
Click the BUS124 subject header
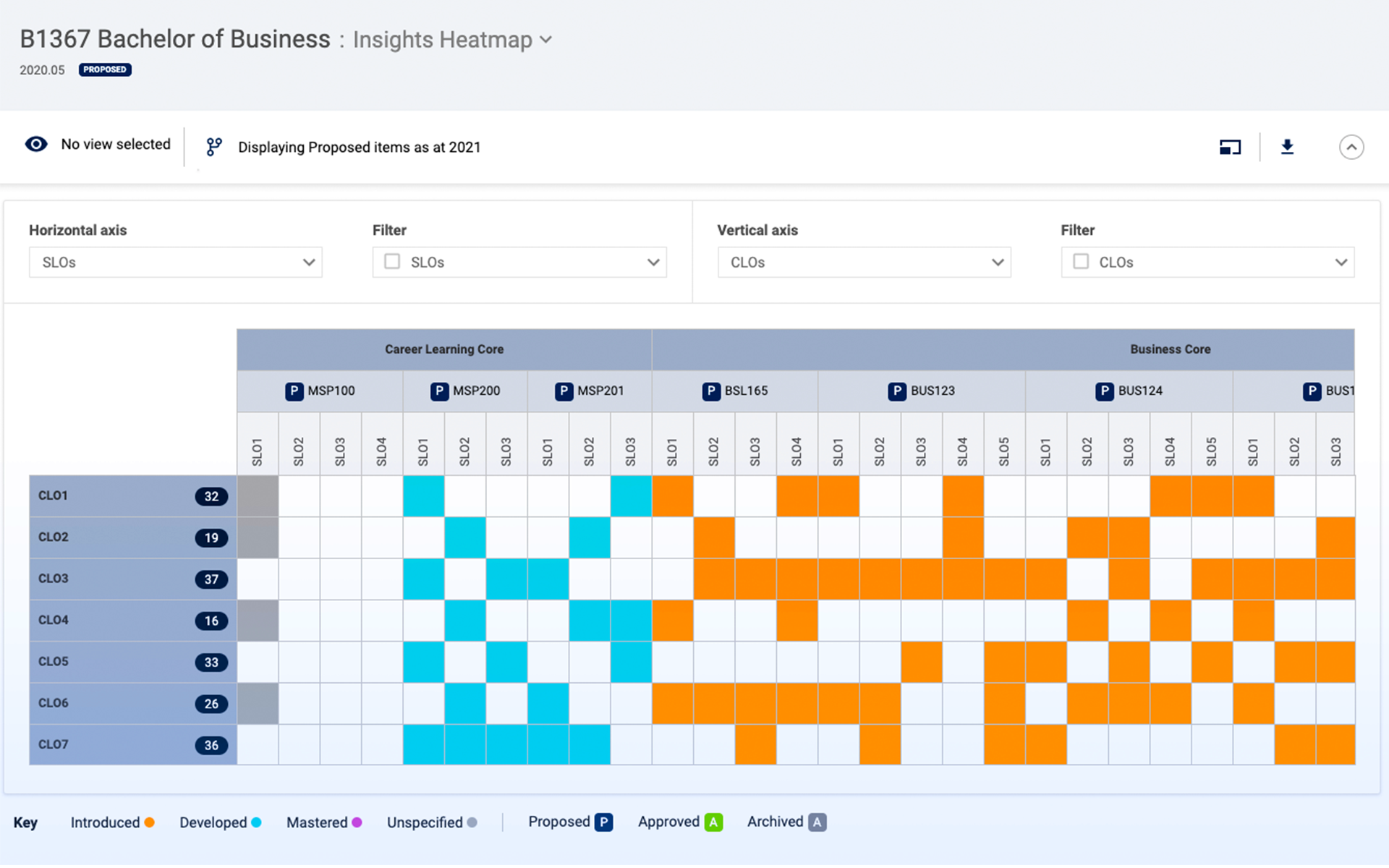pos(1129,391)
